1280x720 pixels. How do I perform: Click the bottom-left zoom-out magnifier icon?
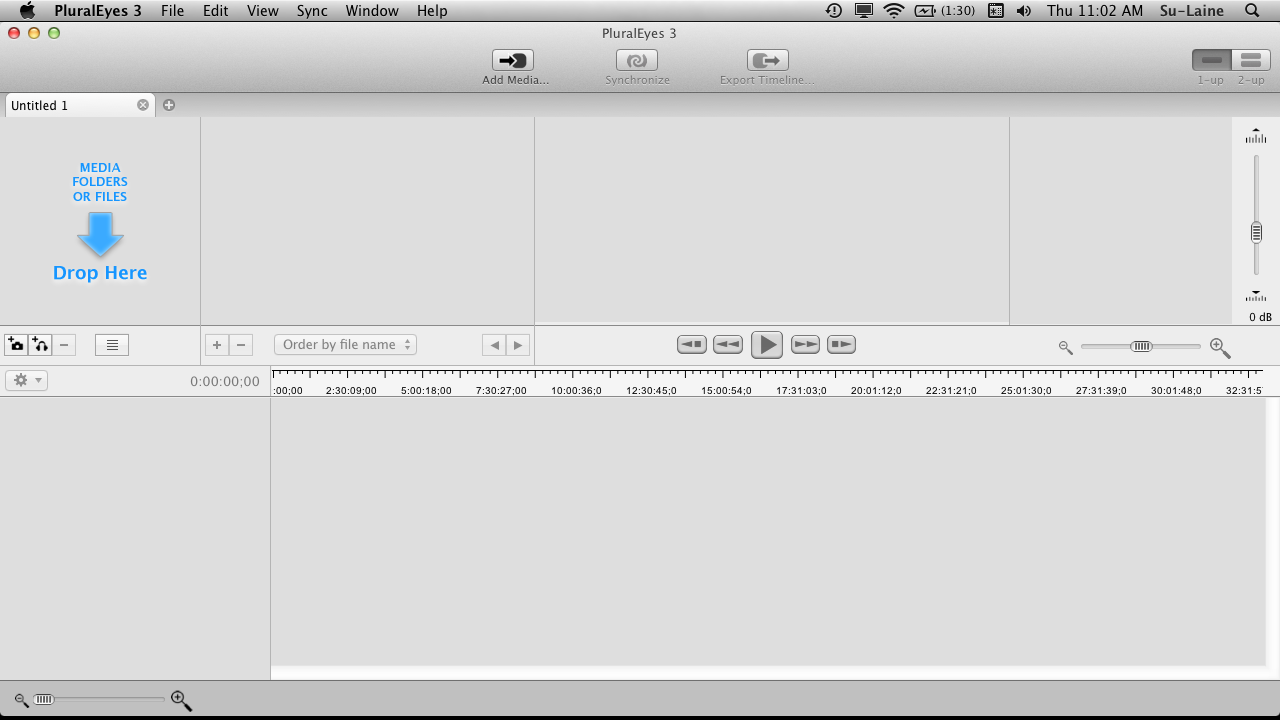click(x=21, y=700)
